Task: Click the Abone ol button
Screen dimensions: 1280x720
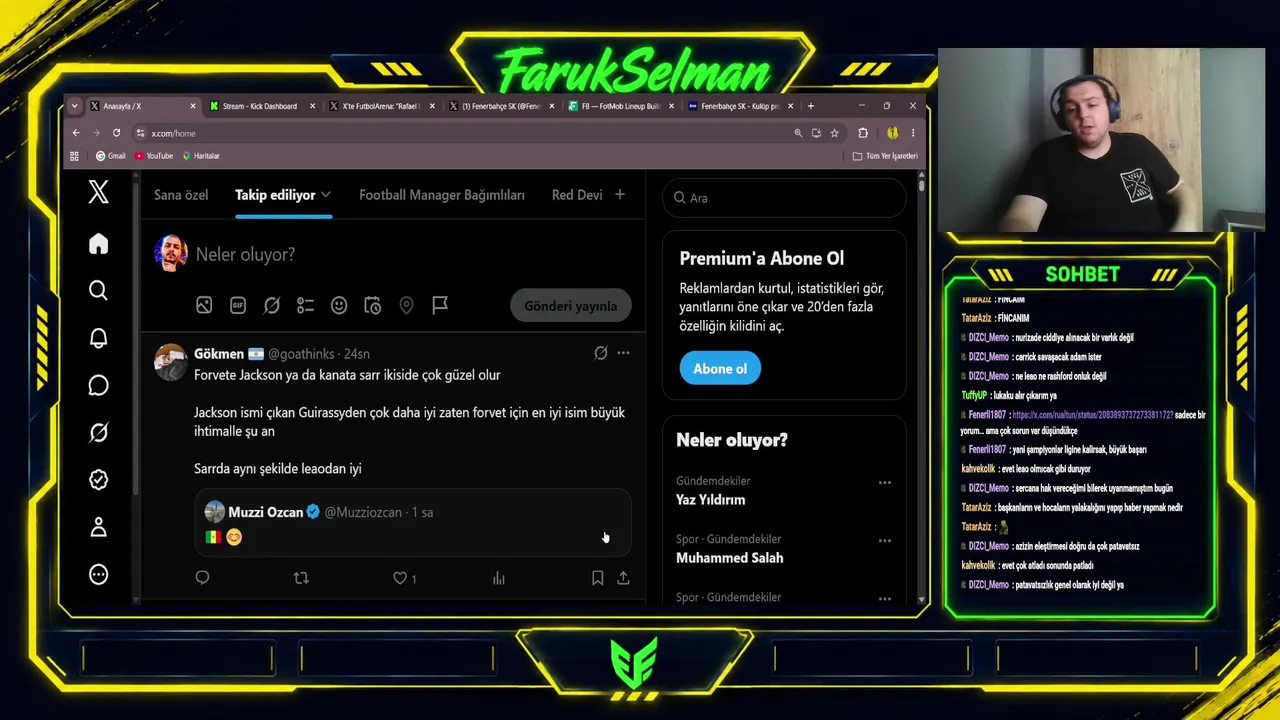Action: pos(720,368)
